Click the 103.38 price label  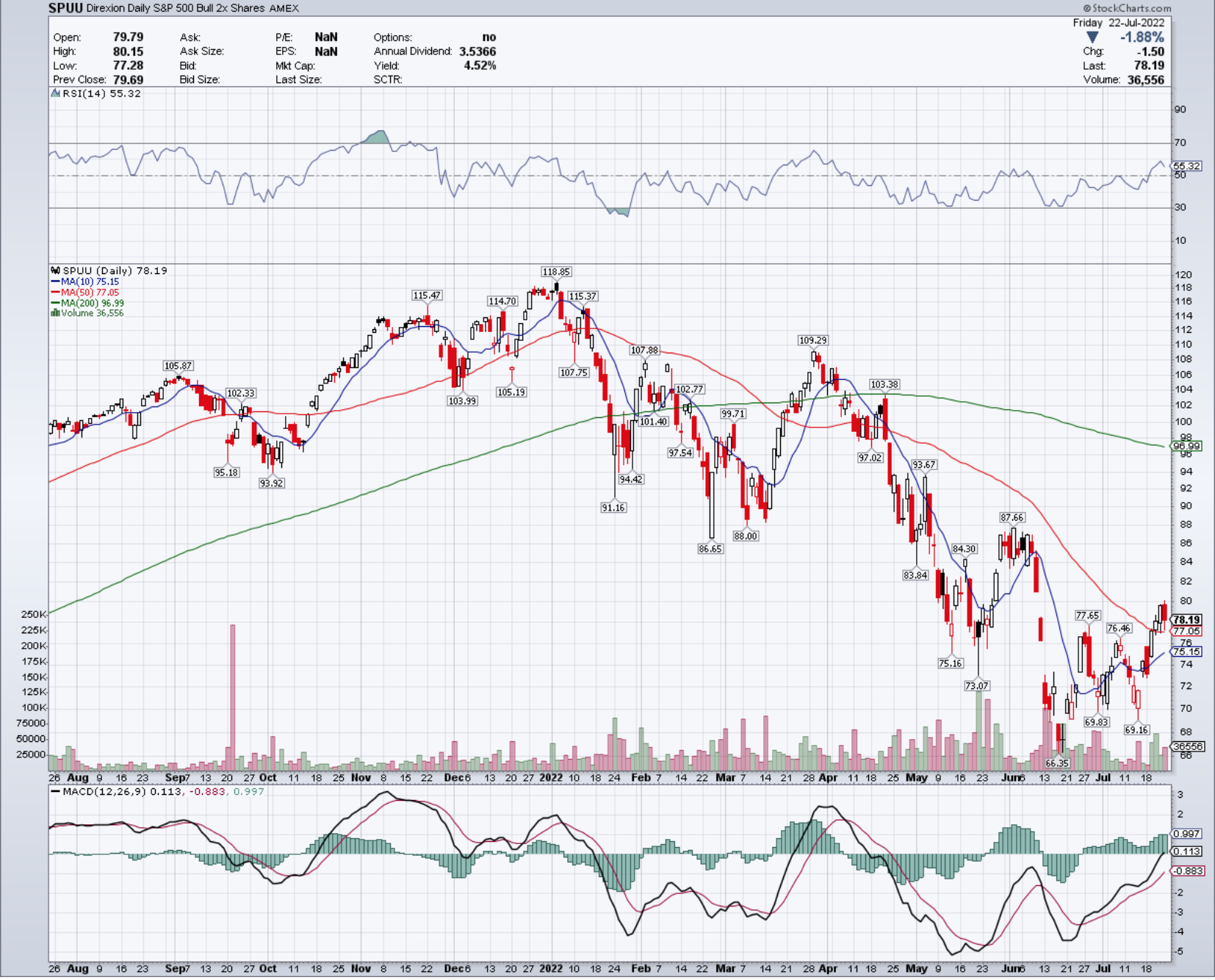(x=884, y=384)
